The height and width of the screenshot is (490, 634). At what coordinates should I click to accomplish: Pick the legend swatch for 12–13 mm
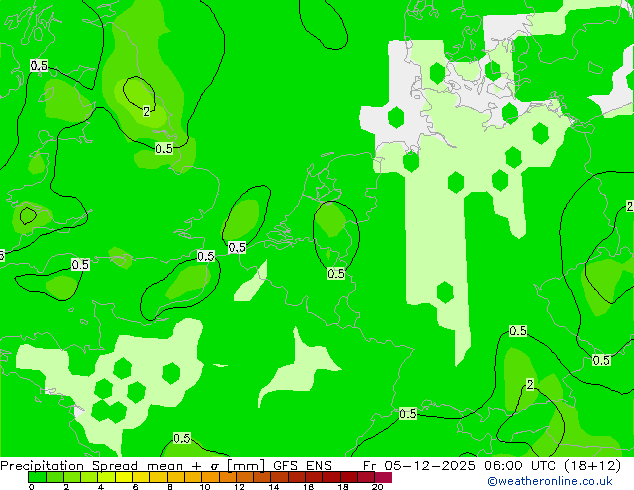tap(245, 477)
